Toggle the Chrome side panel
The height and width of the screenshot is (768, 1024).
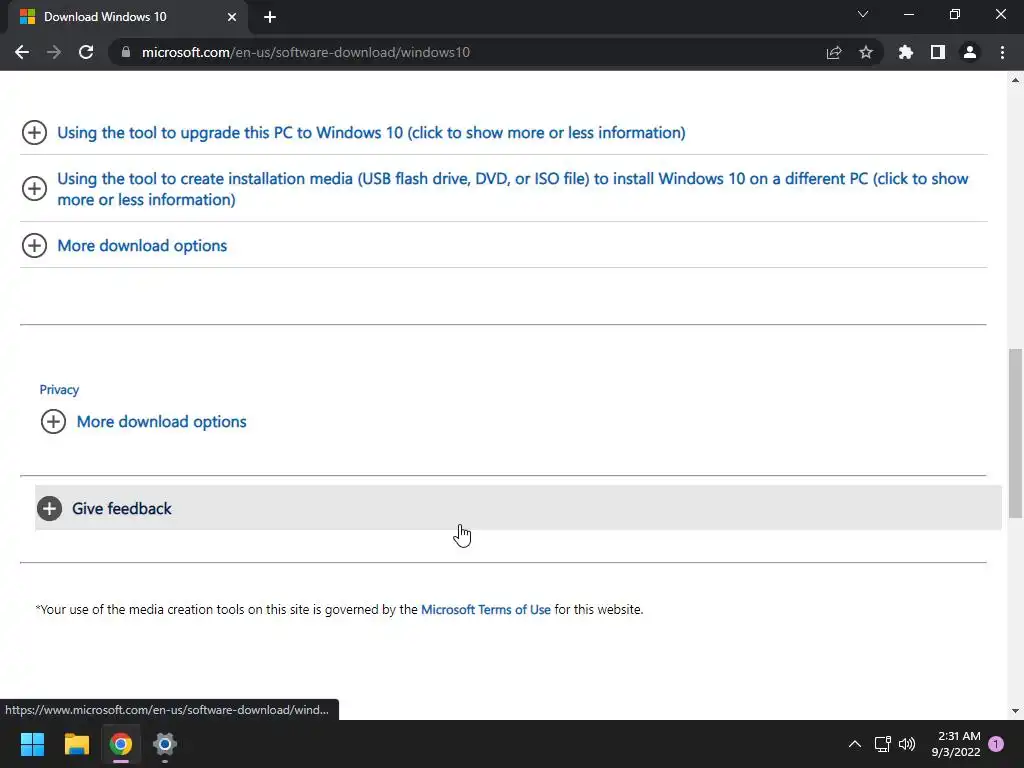point(938,52)
